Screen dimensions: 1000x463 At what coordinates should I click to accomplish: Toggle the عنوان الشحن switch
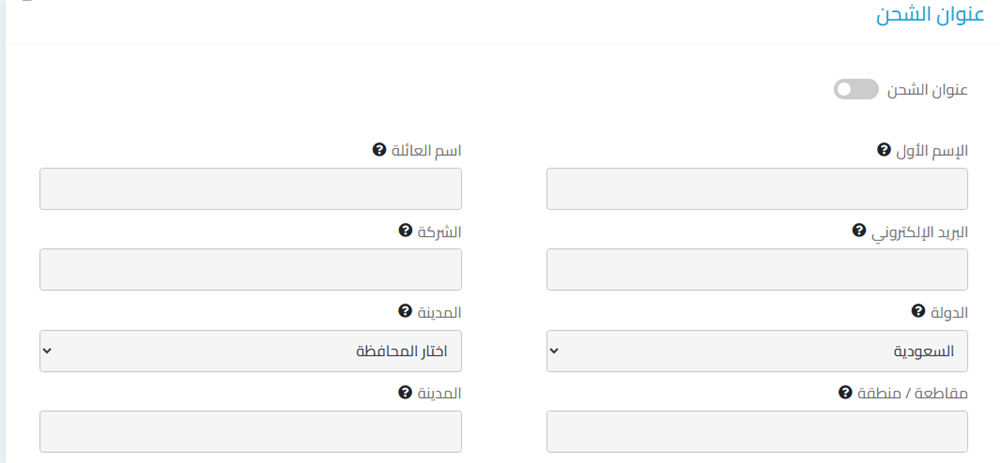pos(855,90)
